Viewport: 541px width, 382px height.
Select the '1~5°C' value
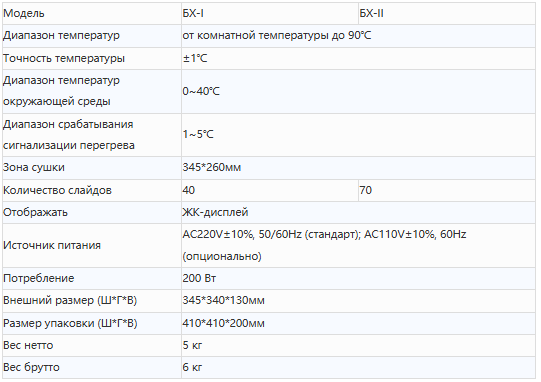pyautogui.click(x=198, y=134)
